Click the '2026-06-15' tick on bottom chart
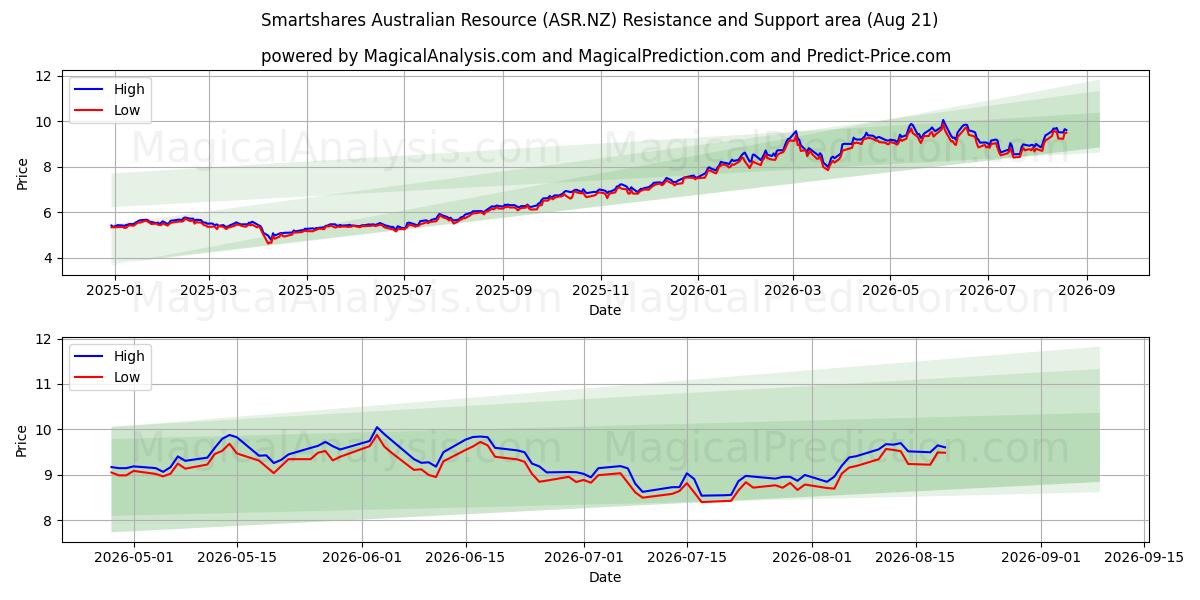1200x600 pixels. click(x=465, y=558)
